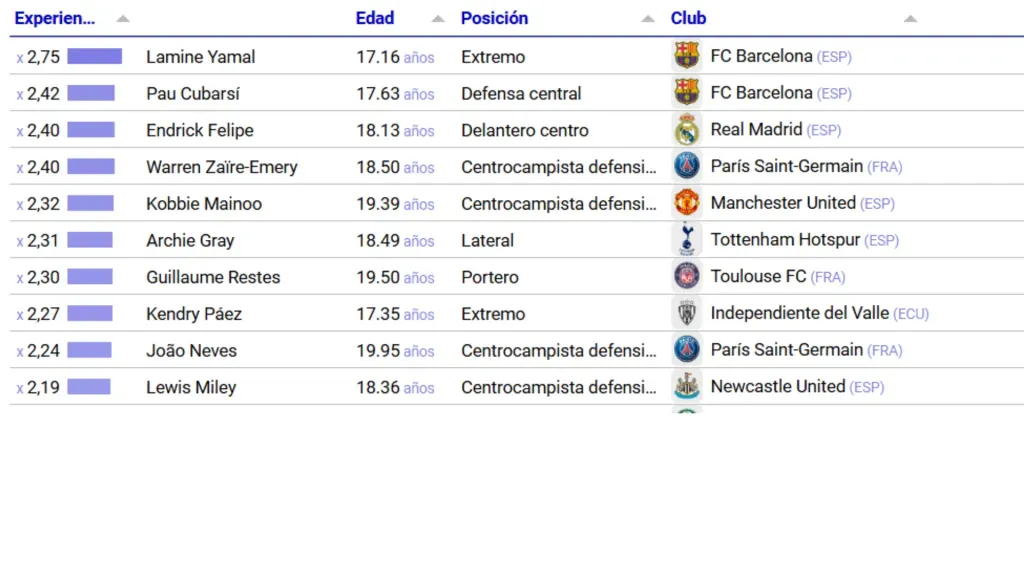Click the Independiente del Valle crest for Kendry Páez

[x=687, y=313]
